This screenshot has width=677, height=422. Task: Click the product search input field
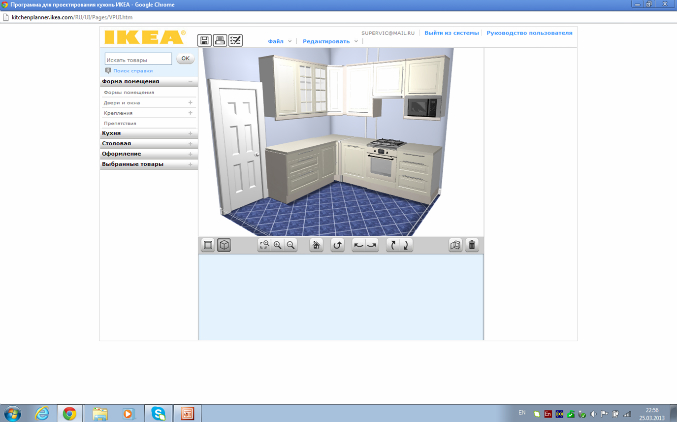138,59
